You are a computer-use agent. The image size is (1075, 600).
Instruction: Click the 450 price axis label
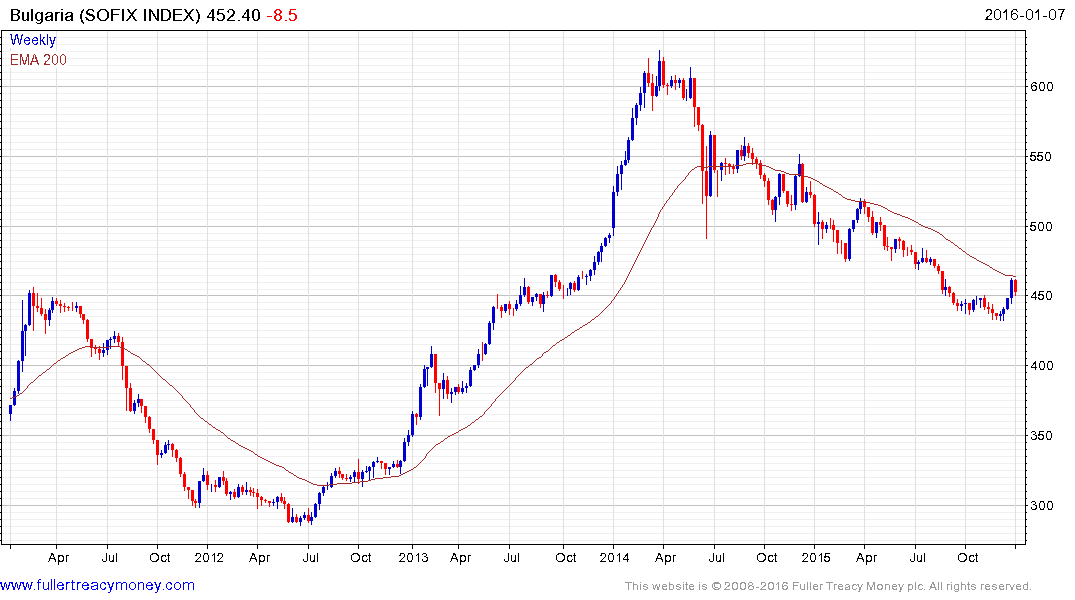[x=1041, y=296]
